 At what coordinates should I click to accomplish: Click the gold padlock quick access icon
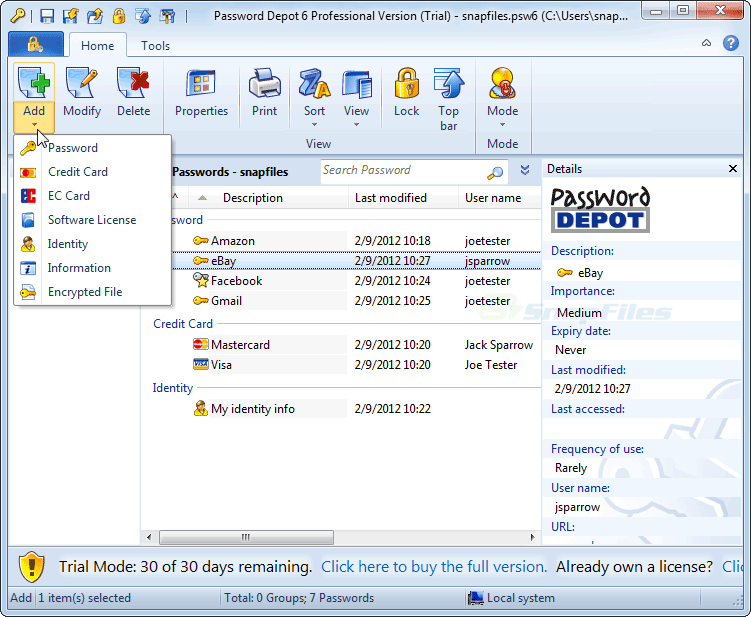click(x=119, y=16)
